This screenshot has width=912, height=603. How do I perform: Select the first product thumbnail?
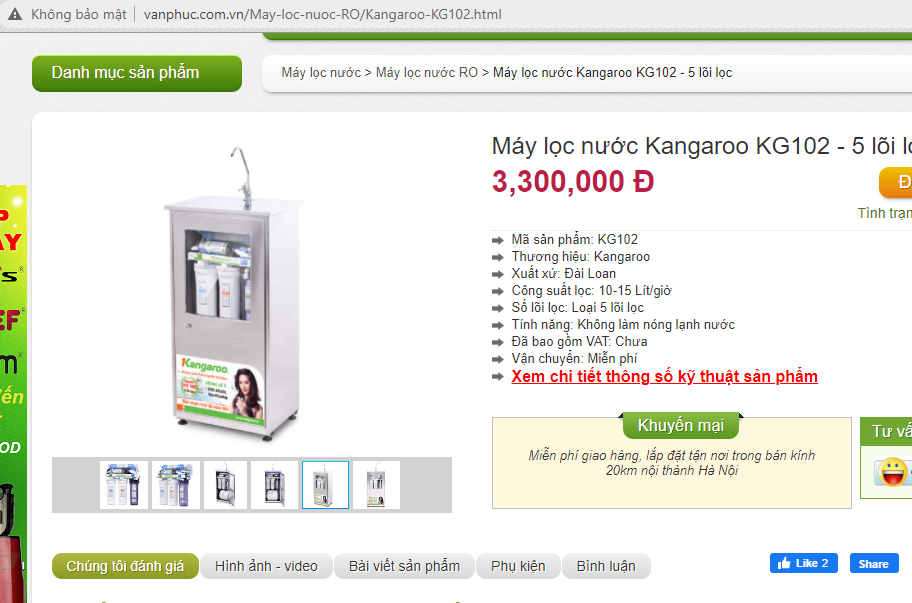[123, 485]
